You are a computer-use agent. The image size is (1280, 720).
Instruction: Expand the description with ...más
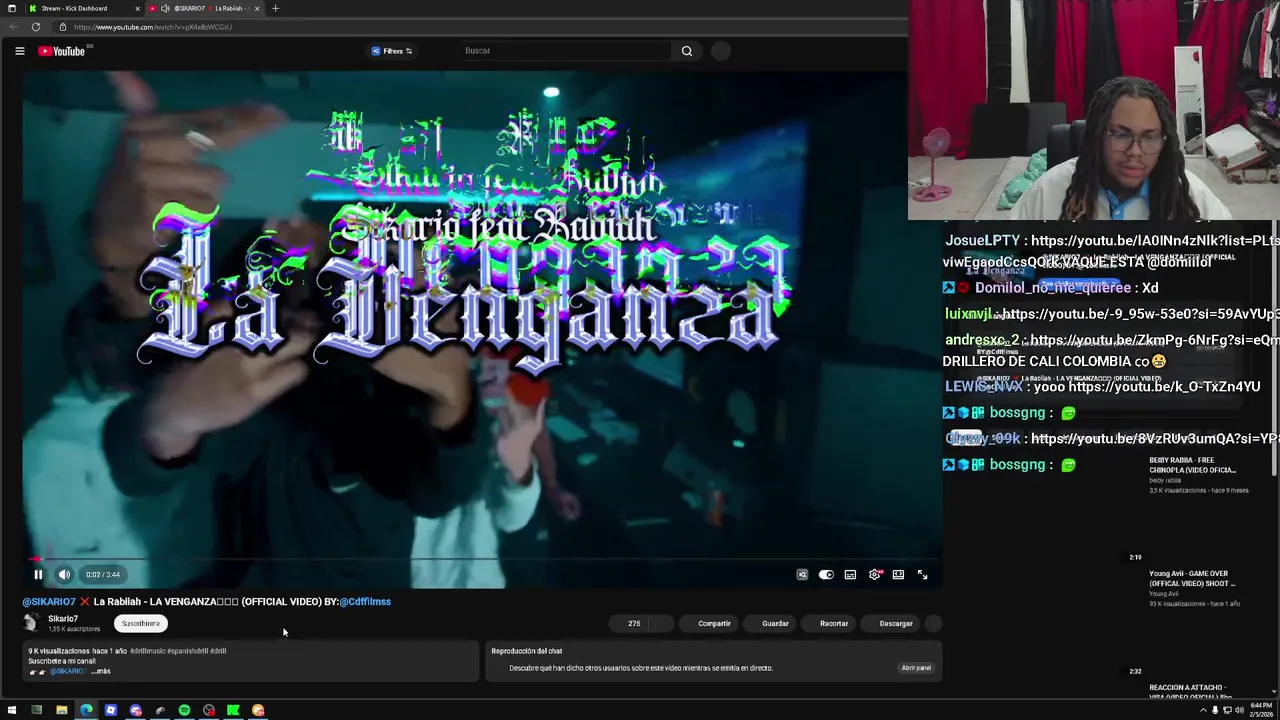pyautogui.click(x=101, y=671)
